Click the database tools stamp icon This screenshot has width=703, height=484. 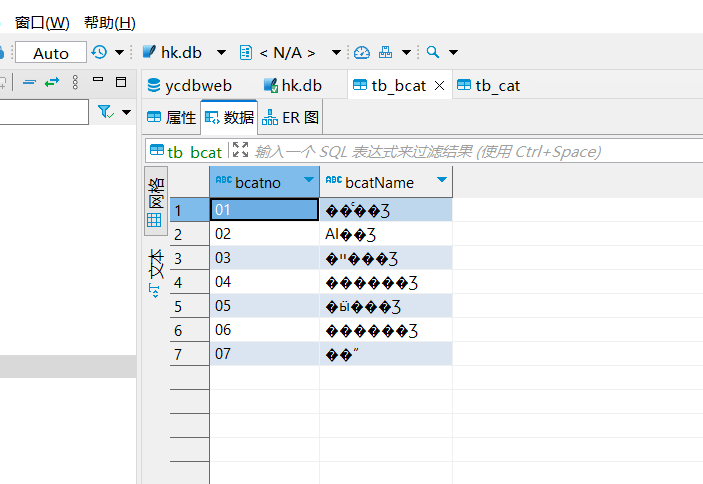point(386,52)
